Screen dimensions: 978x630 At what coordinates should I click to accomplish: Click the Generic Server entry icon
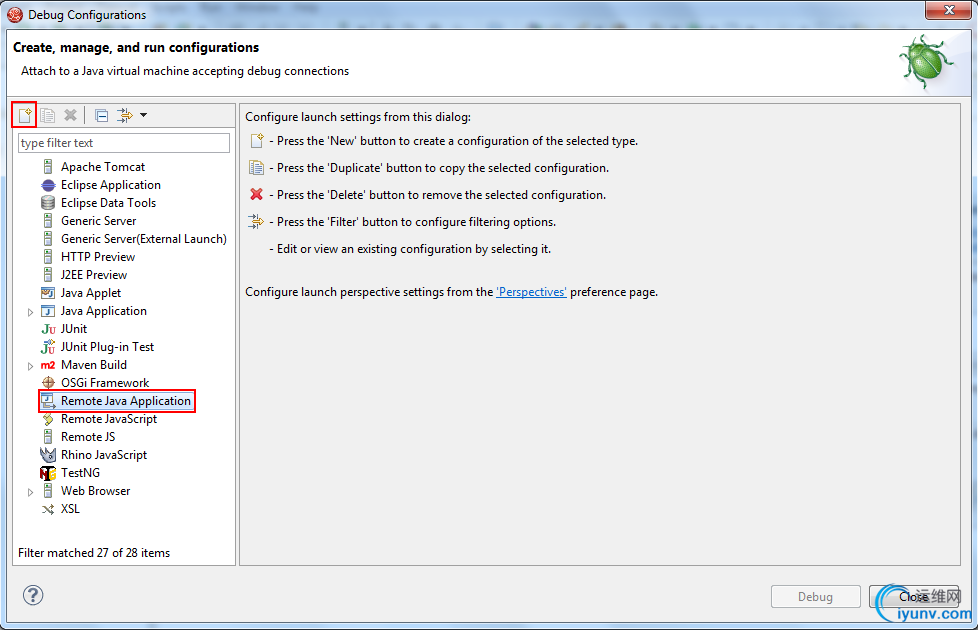tap(48, 221)
